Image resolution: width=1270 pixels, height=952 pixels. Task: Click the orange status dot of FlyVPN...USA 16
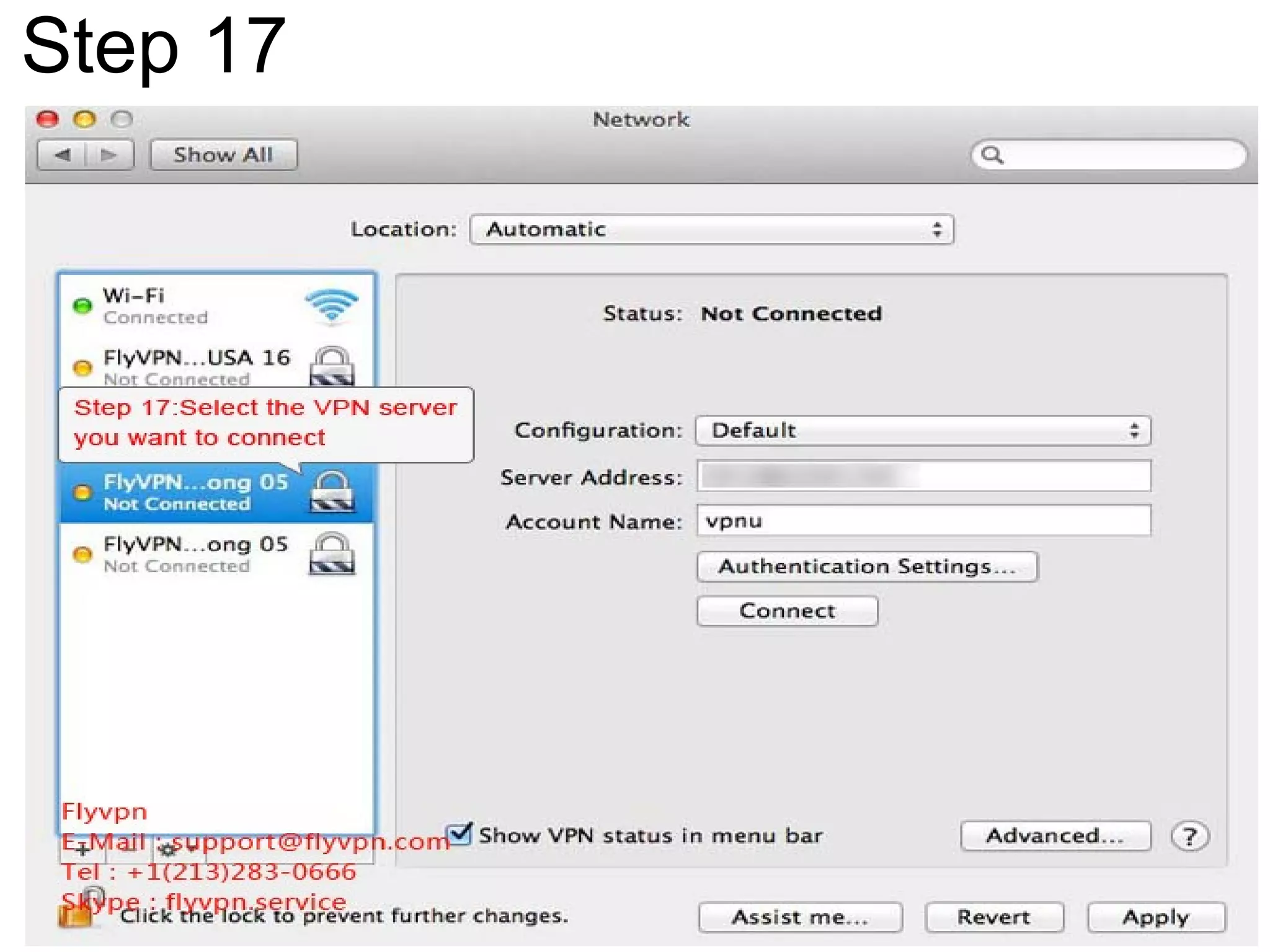(x=82, y=368)
